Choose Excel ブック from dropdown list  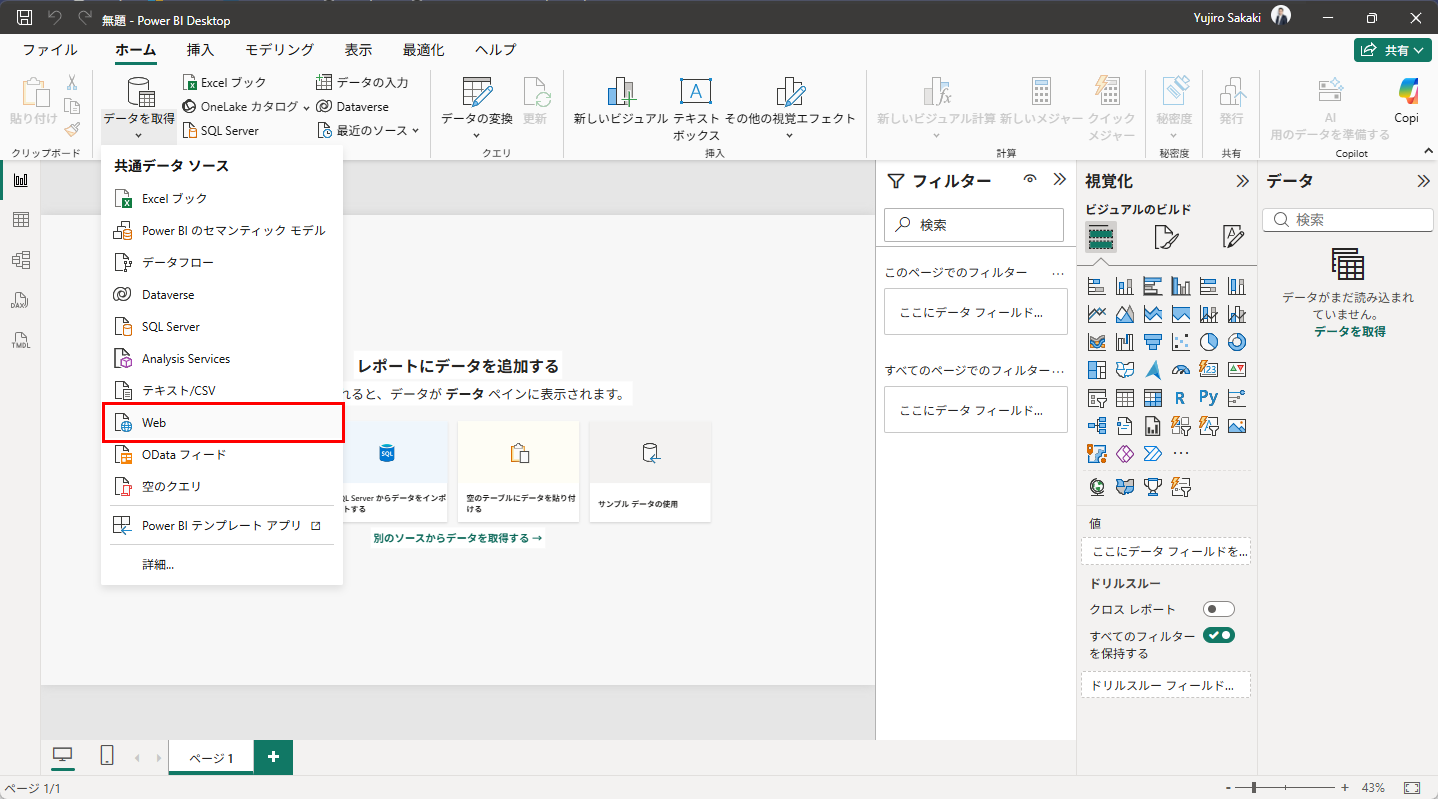pyautogui.click(x=223, y=199)
